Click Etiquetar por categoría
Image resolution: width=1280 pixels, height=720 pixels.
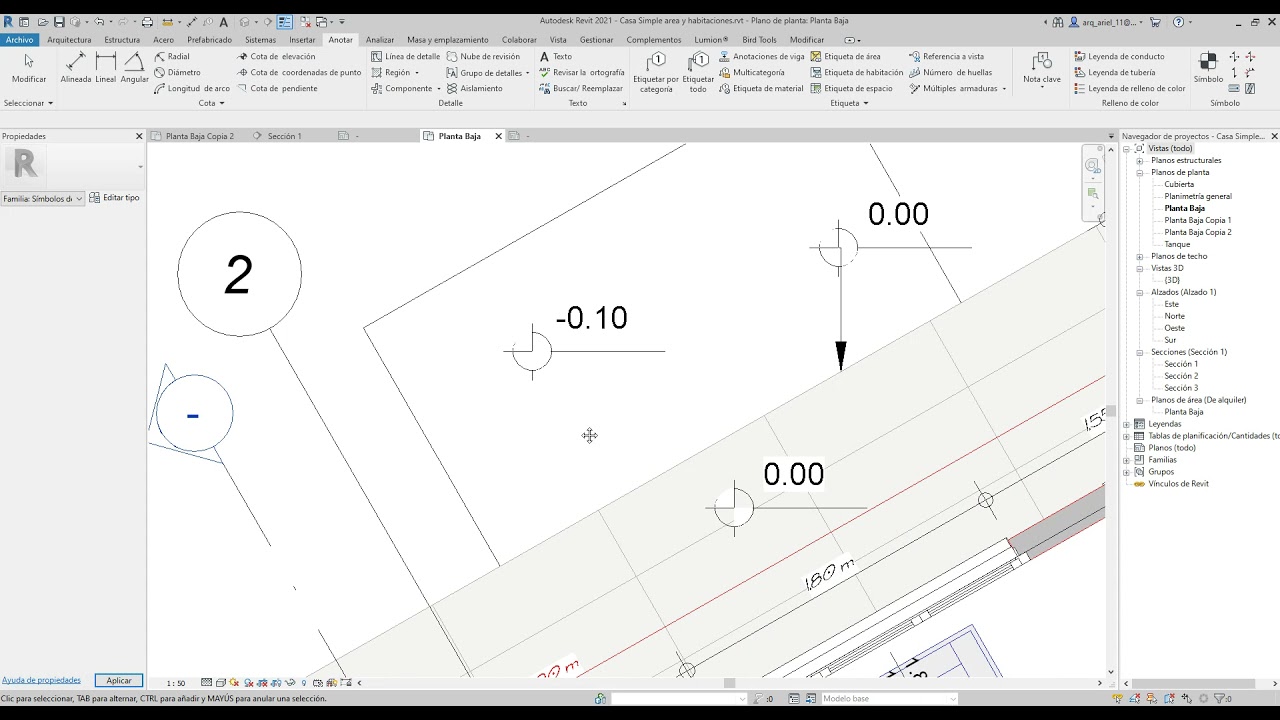click(656, 73)
